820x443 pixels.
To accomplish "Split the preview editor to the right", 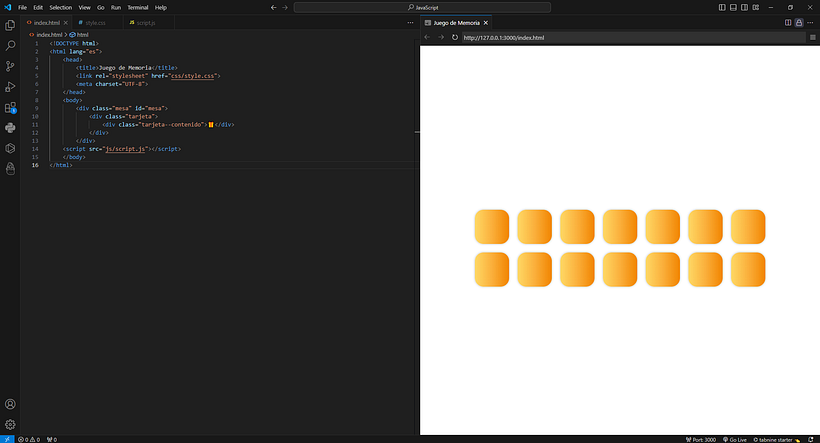I will 788,22.
